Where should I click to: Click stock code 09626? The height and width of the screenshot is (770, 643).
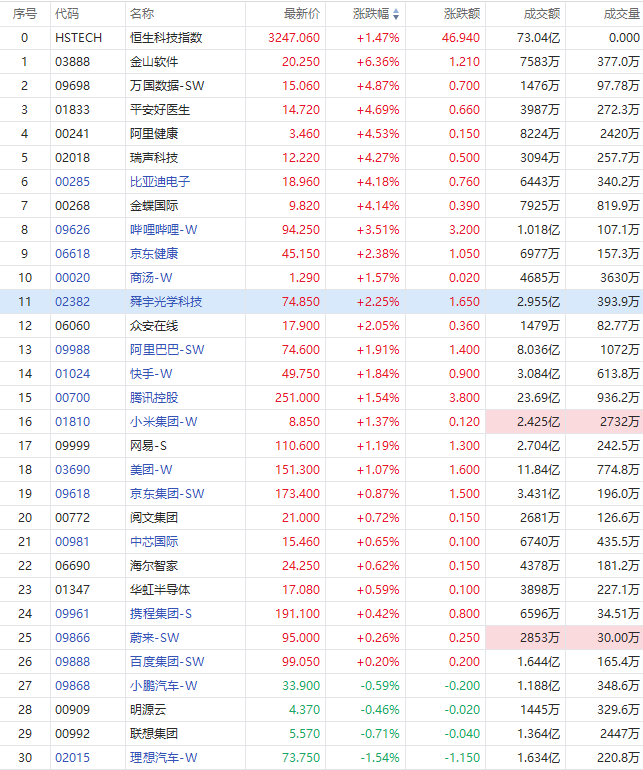tap(72, 230)
